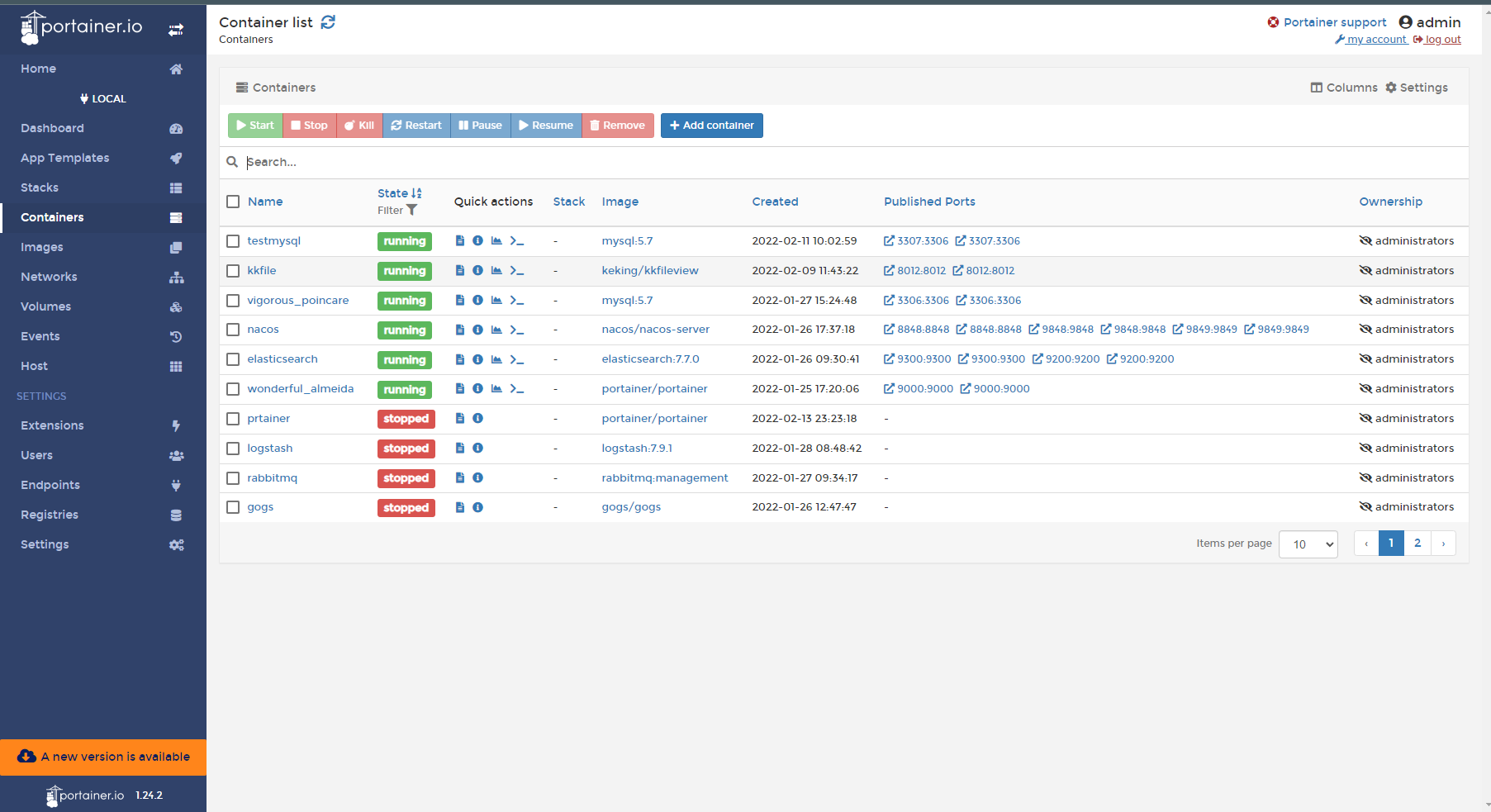Open Images sidebar item
This screenshot has height=812, width=1491.
[103, 247]
